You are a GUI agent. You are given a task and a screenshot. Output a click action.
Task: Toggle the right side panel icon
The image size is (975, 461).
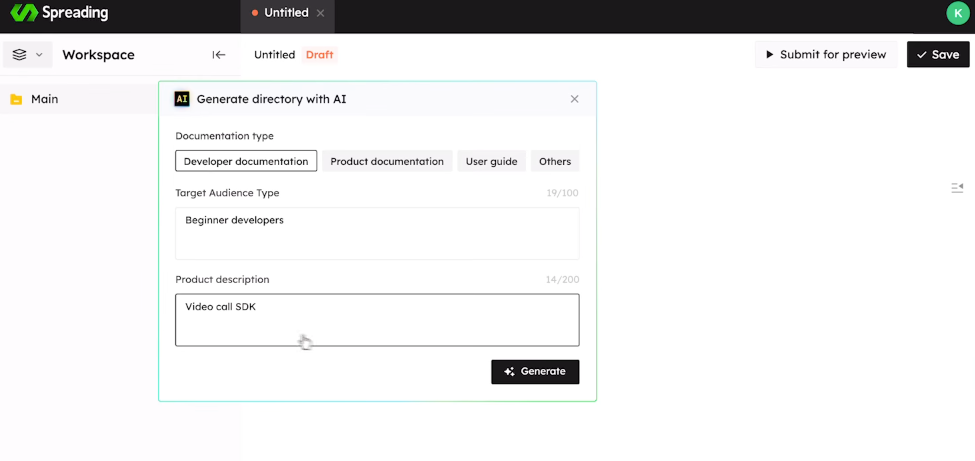pos(957,187)
